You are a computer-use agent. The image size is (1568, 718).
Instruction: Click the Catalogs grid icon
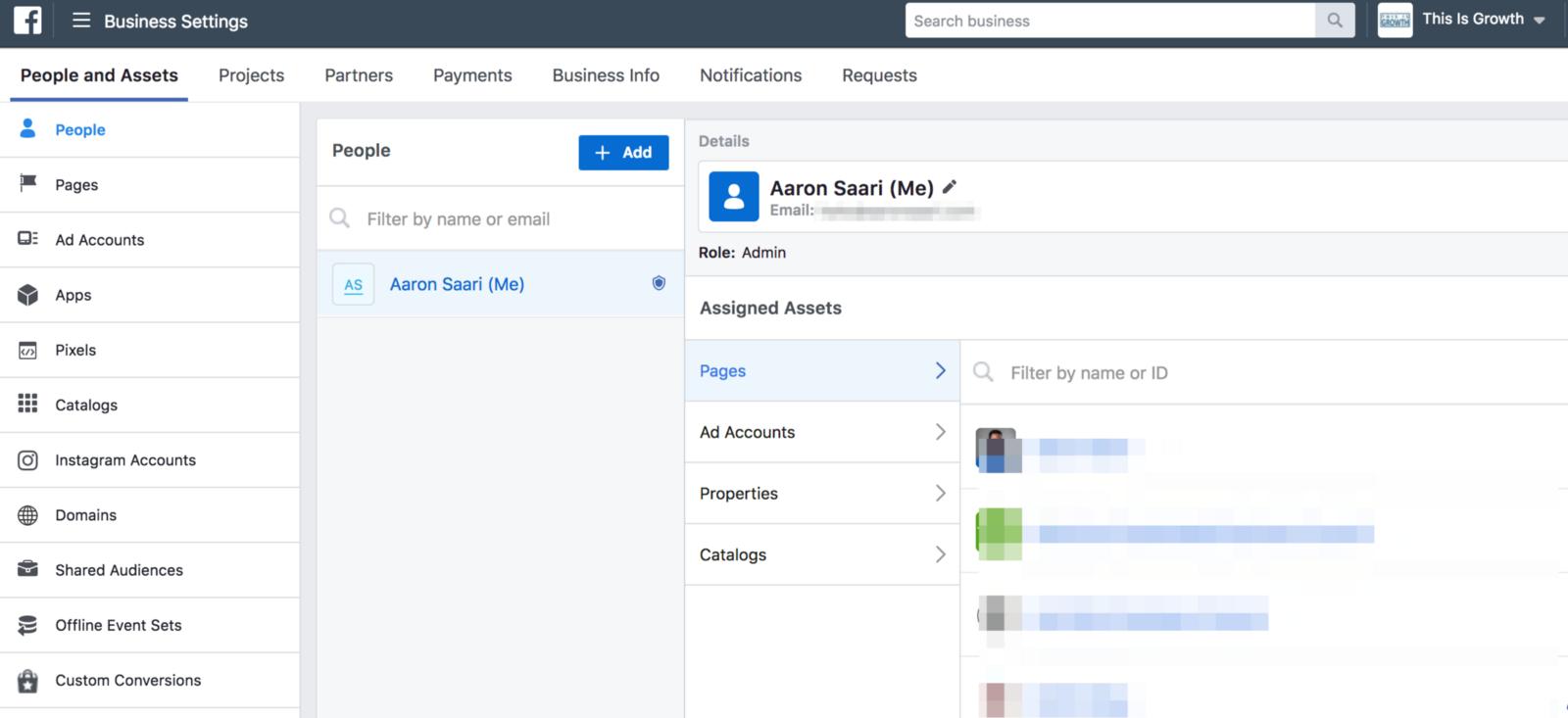click(x=27, y=404)
